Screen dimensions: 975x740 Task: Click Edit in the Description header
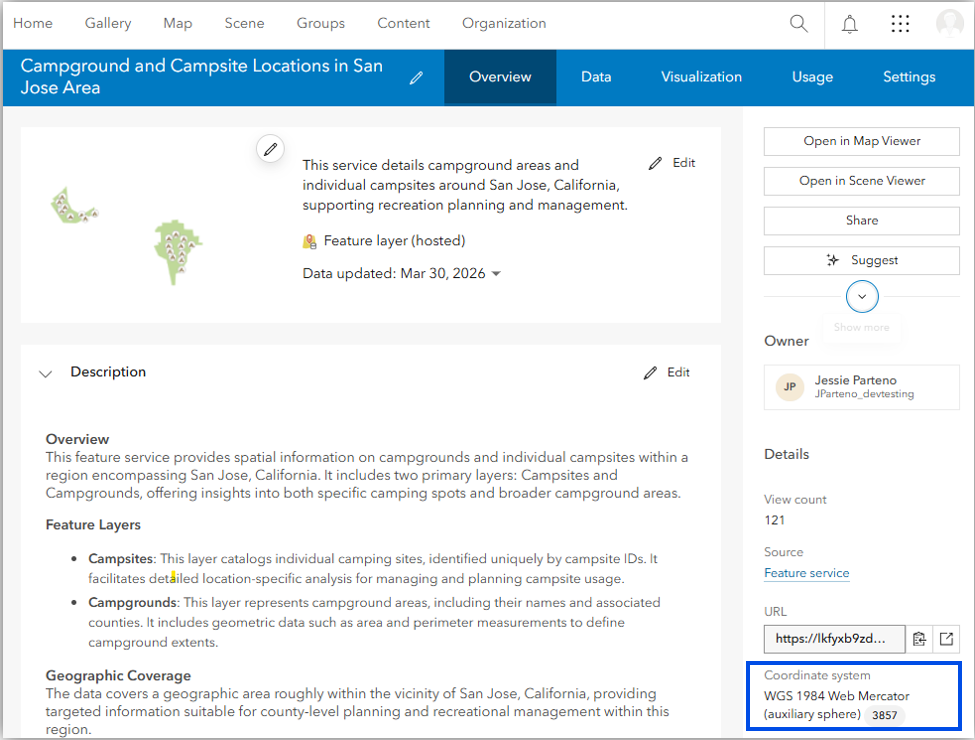(x=667, y=372)
